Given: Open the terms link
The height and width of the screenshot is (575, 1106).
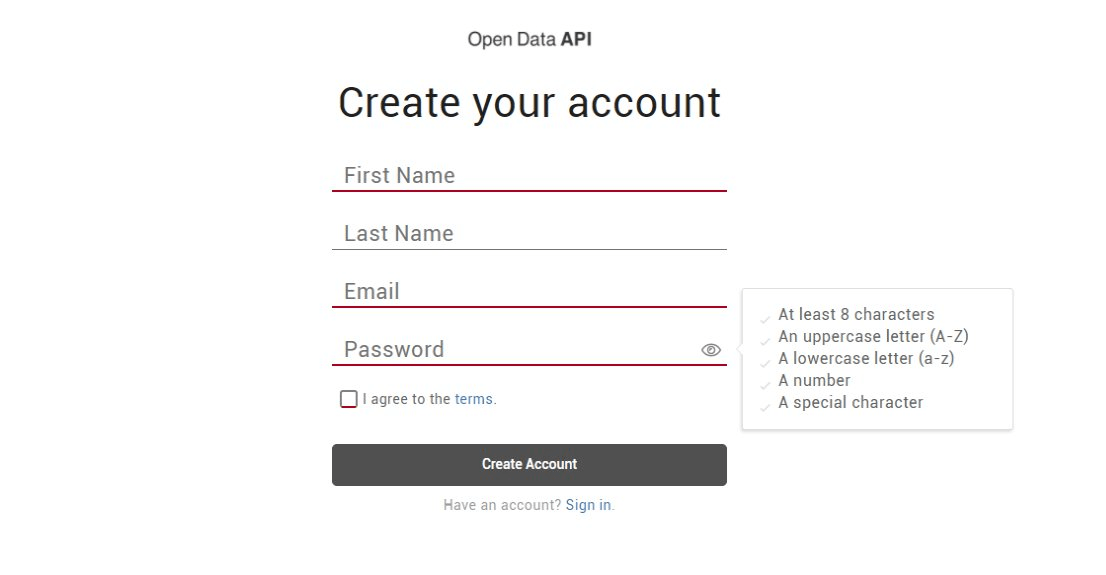Looking at the screenshot, I should 473,399.
